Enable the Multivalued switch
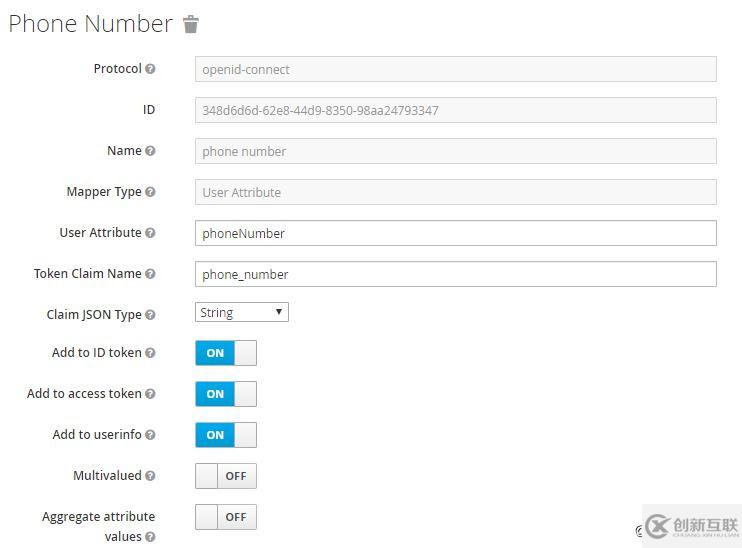742x548 pixels. (226, 476)
